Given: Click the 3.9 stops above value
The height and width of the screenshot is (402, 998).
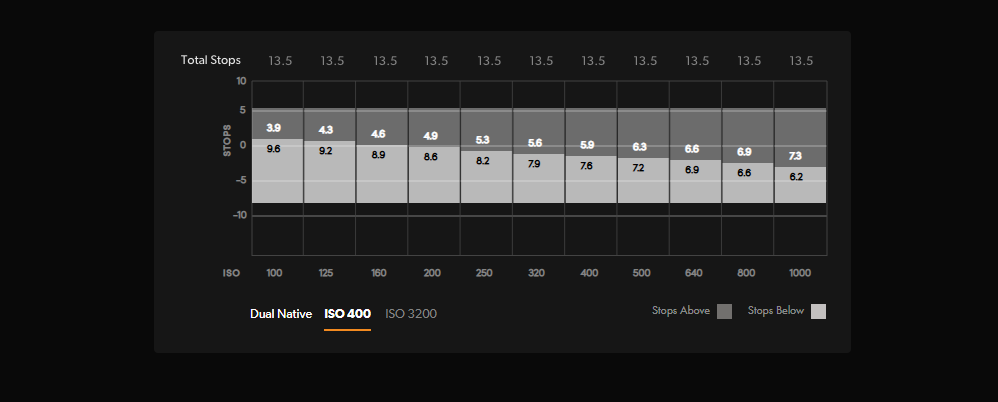Looking at the screenshot, I should click(273, 128).
